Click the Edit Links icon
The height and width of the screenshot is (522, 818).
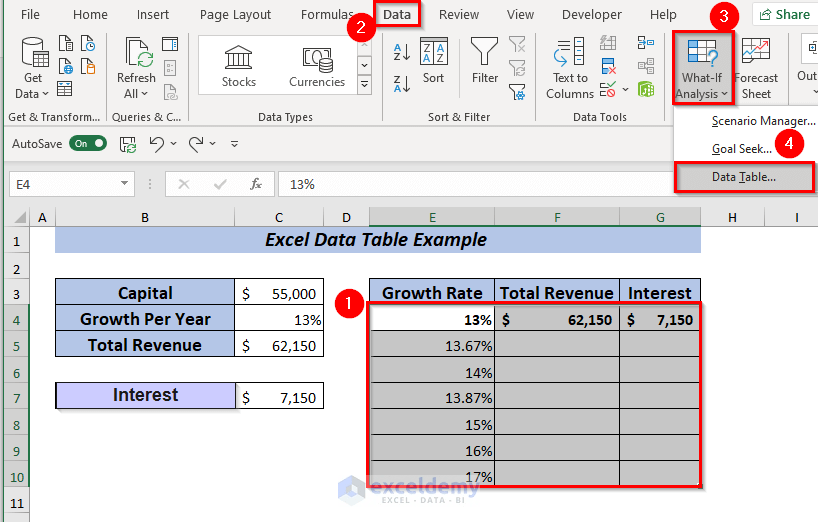(170, 92)
